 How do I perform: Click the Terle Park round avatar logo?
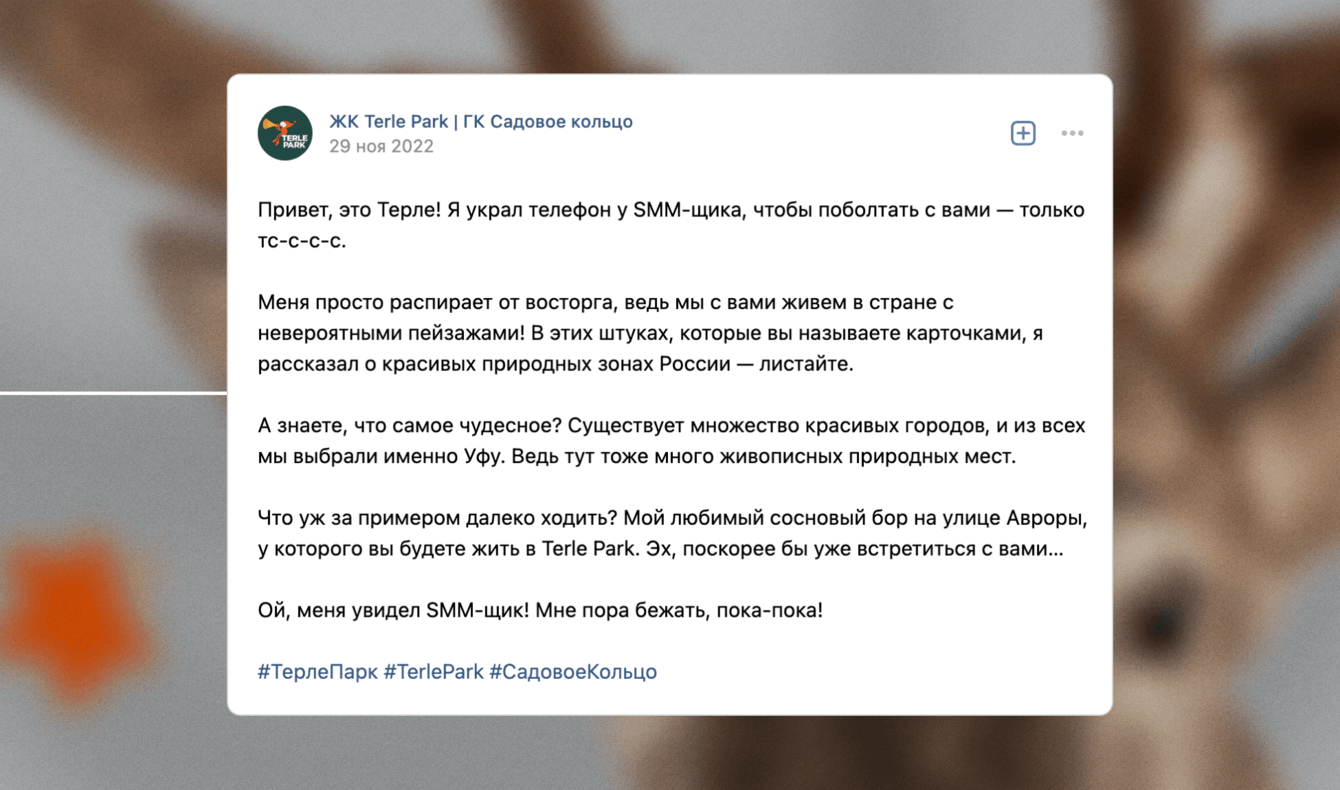point(285,133)
